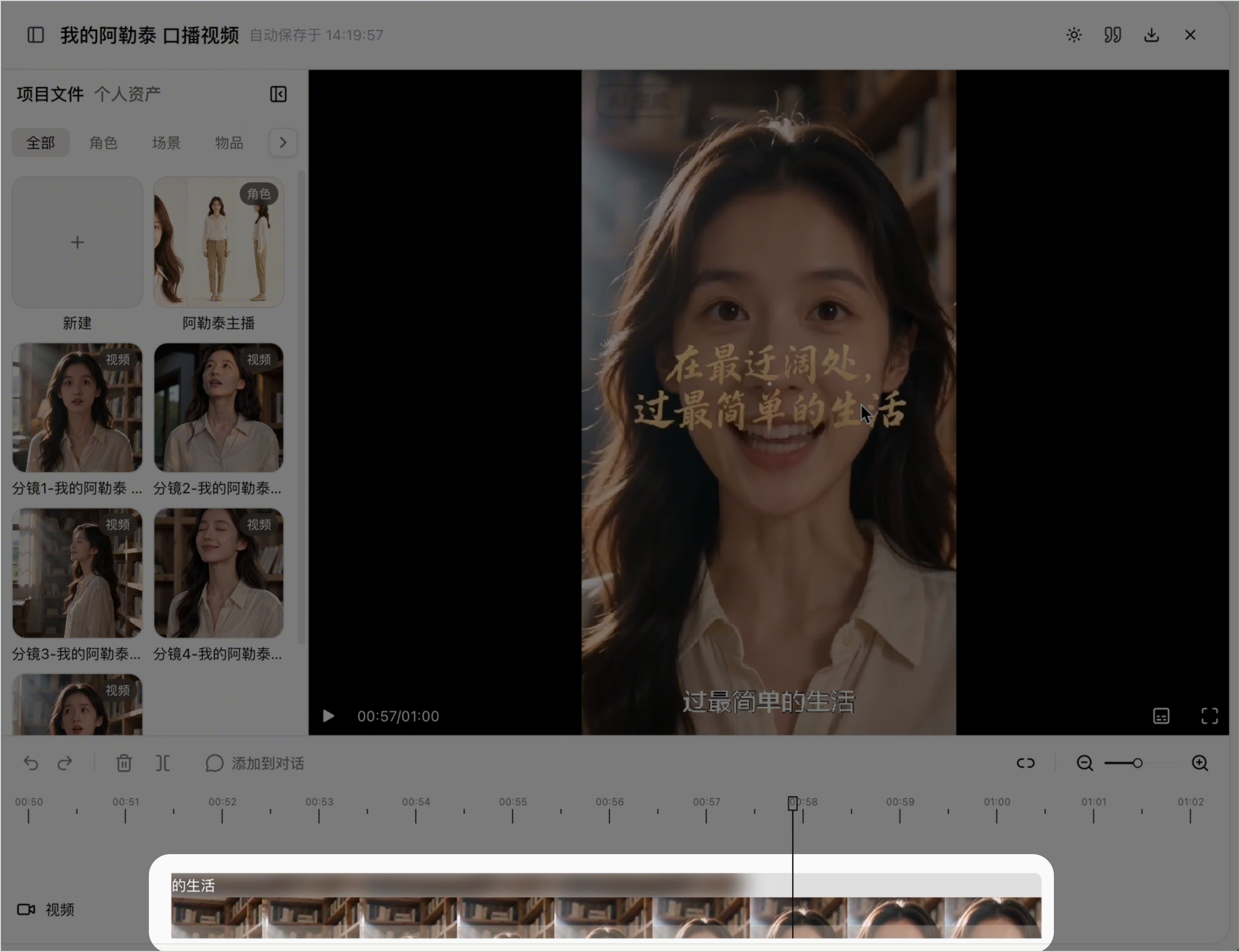Expand more asset category tabs arrow

(283, 142)
